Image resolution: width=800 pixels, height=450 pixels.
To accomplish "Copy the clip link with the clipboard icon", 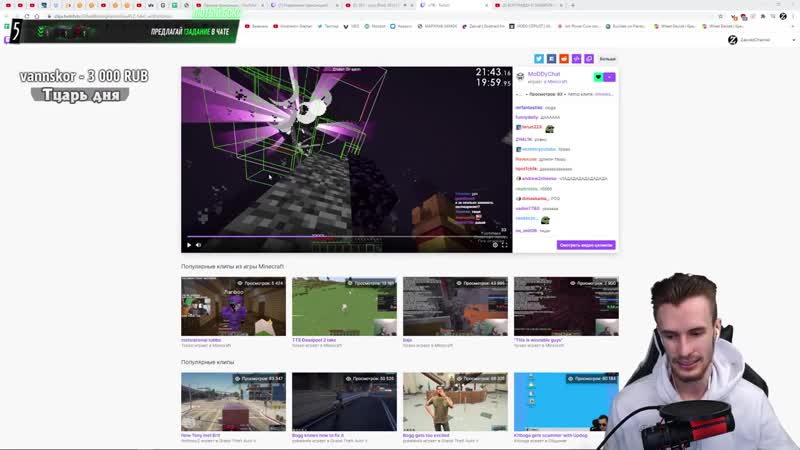I will 589,59.
